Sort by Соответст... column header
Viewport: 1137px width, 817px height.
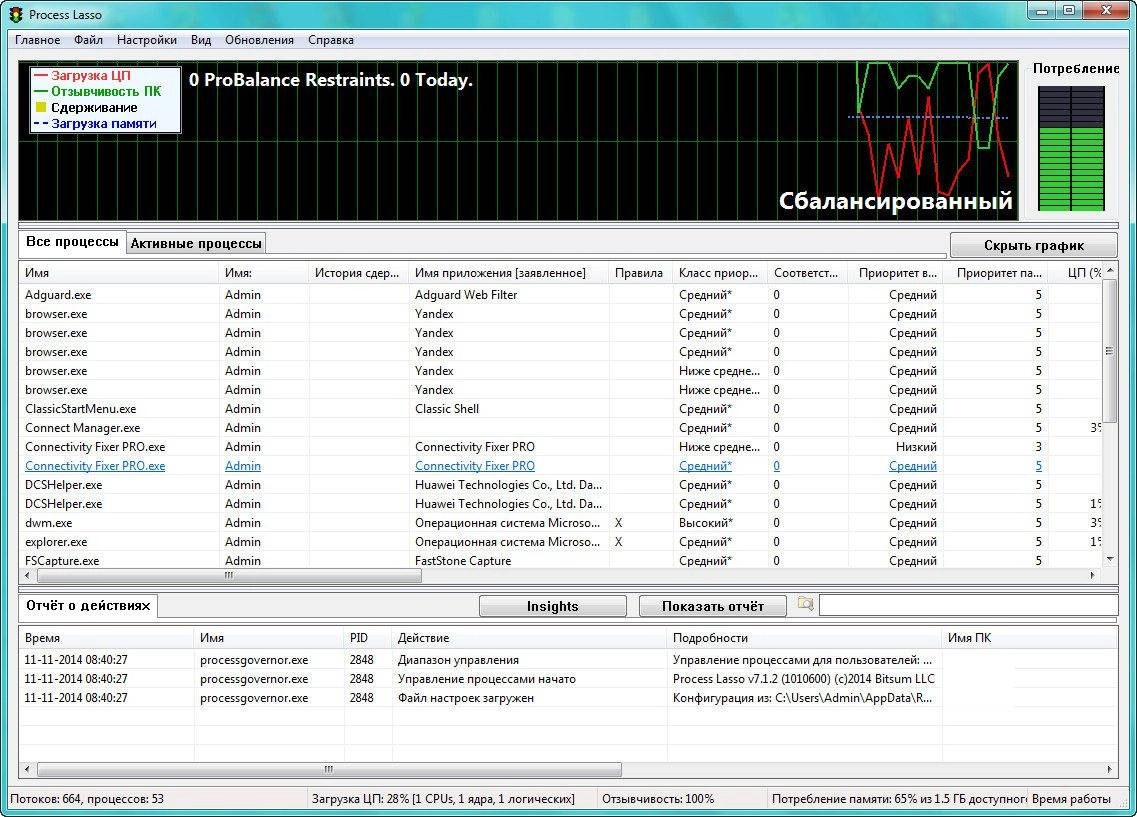click(x=808, y=273)
